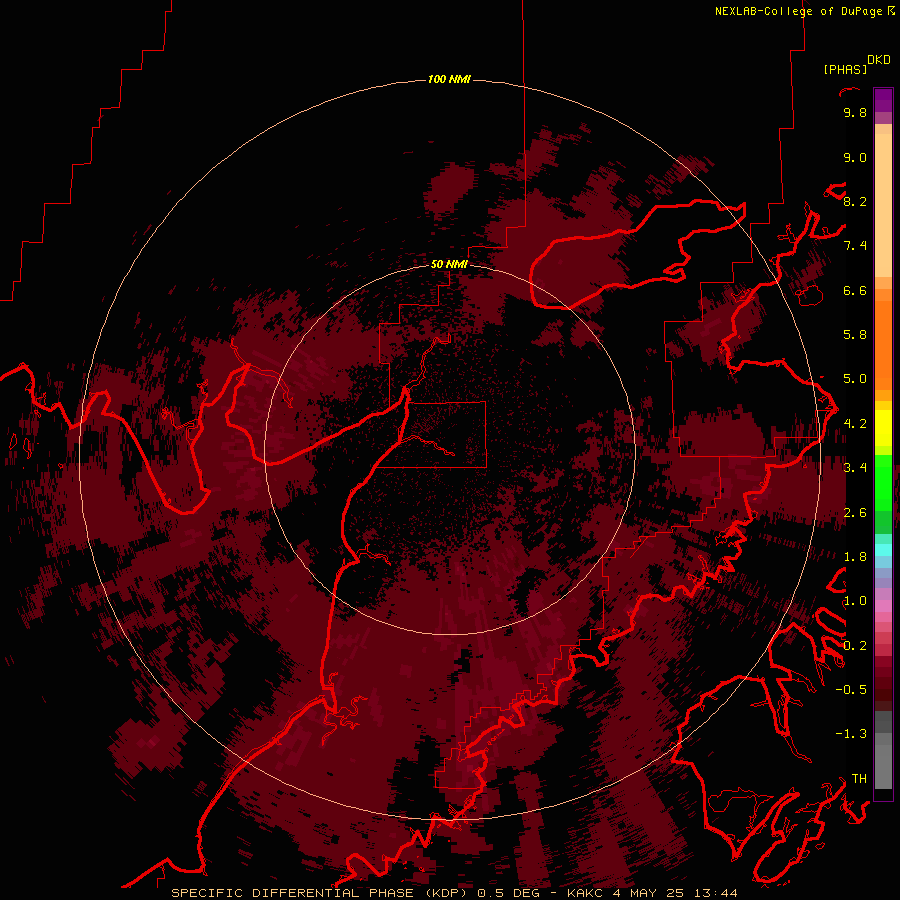Screen dimensions: 900x900
Task: Click the DKD label above the color bar
Action: pos(879,60)
